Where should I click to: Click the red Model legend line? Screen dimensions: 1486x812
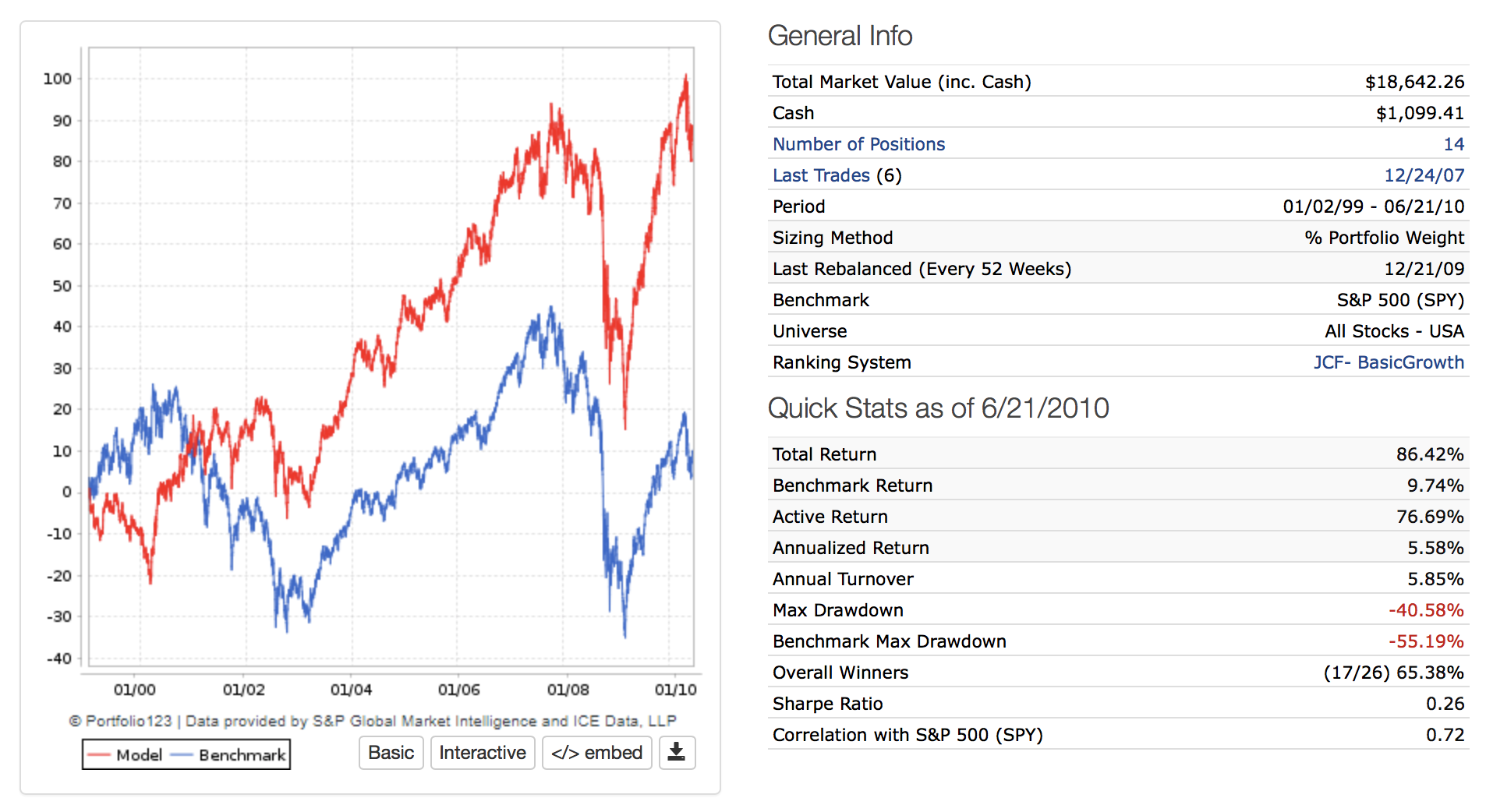[x=99, y=754]
